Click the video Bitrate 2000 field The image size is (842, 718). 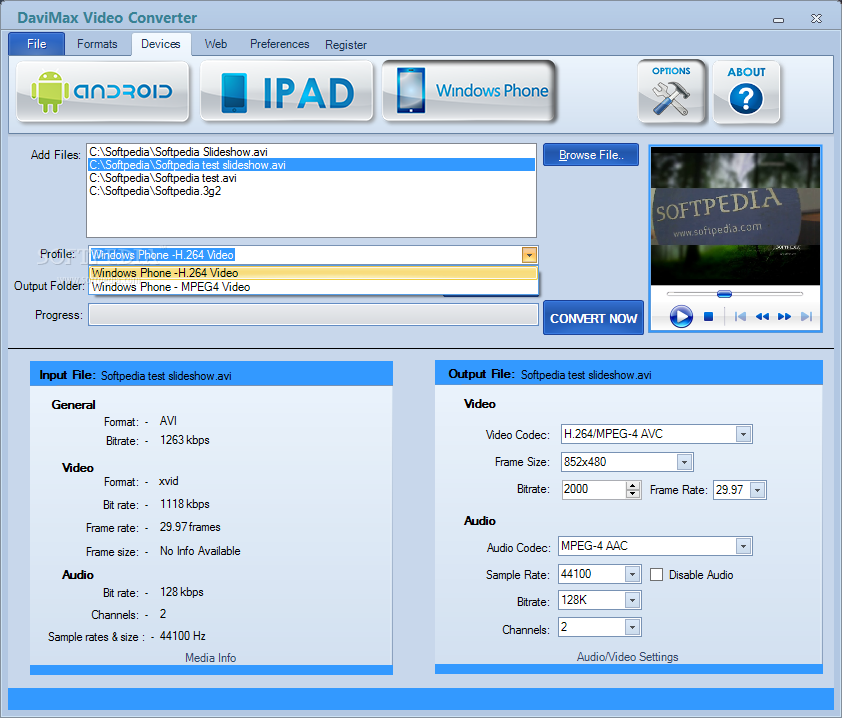pyautogui.click(x=593, y=489)
